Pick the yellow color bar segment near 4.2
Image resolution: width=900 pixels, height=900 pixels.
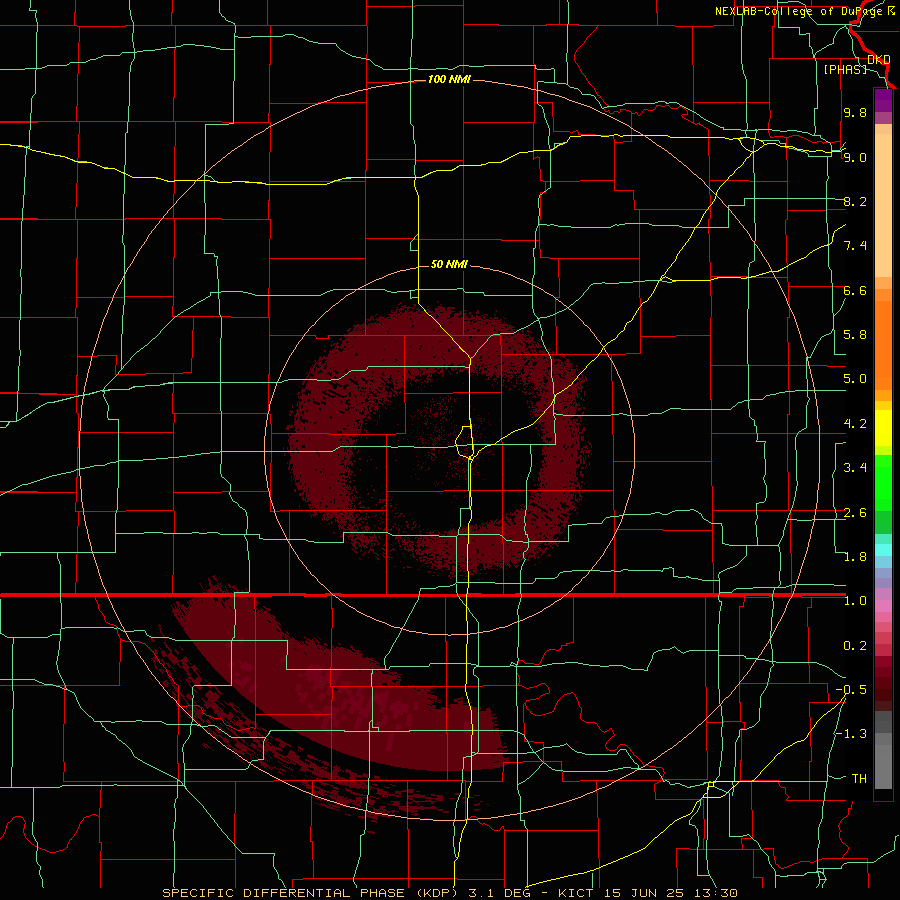(x=883, y=428)
